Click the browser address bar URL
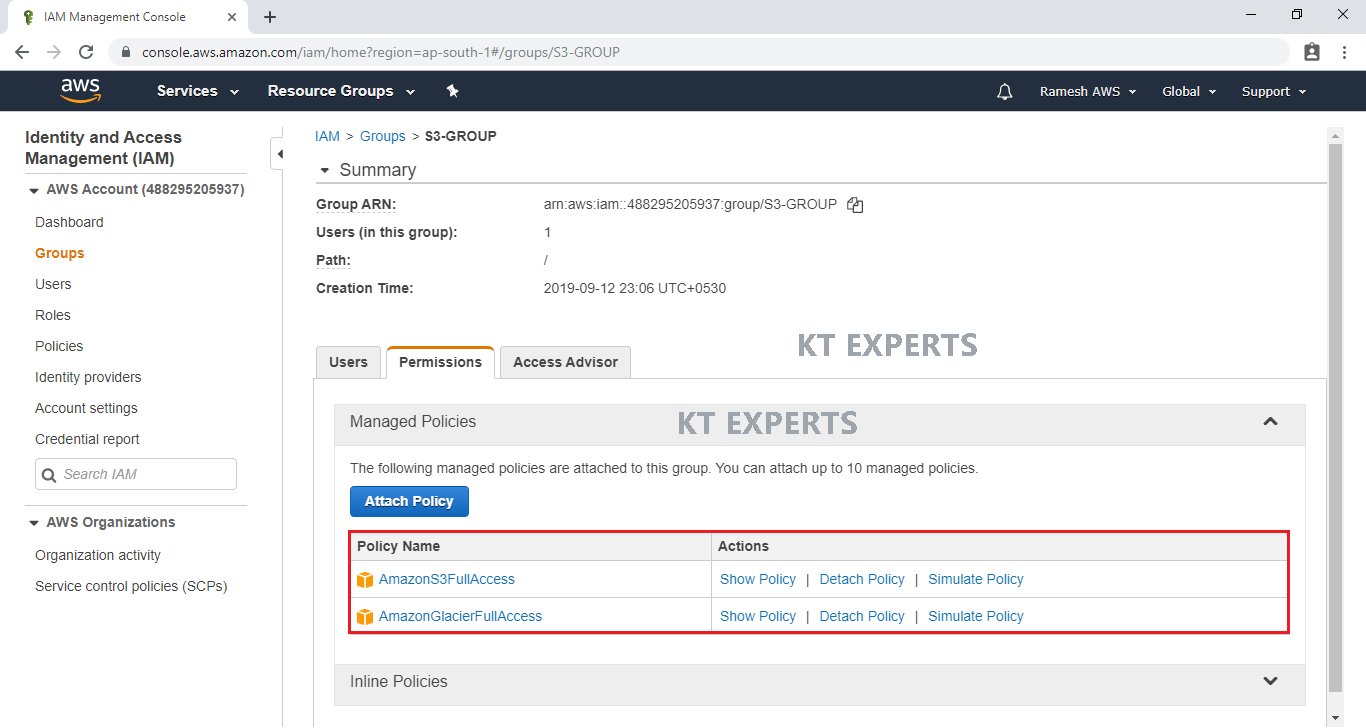1366x728 pixels. tap(380, 52)
